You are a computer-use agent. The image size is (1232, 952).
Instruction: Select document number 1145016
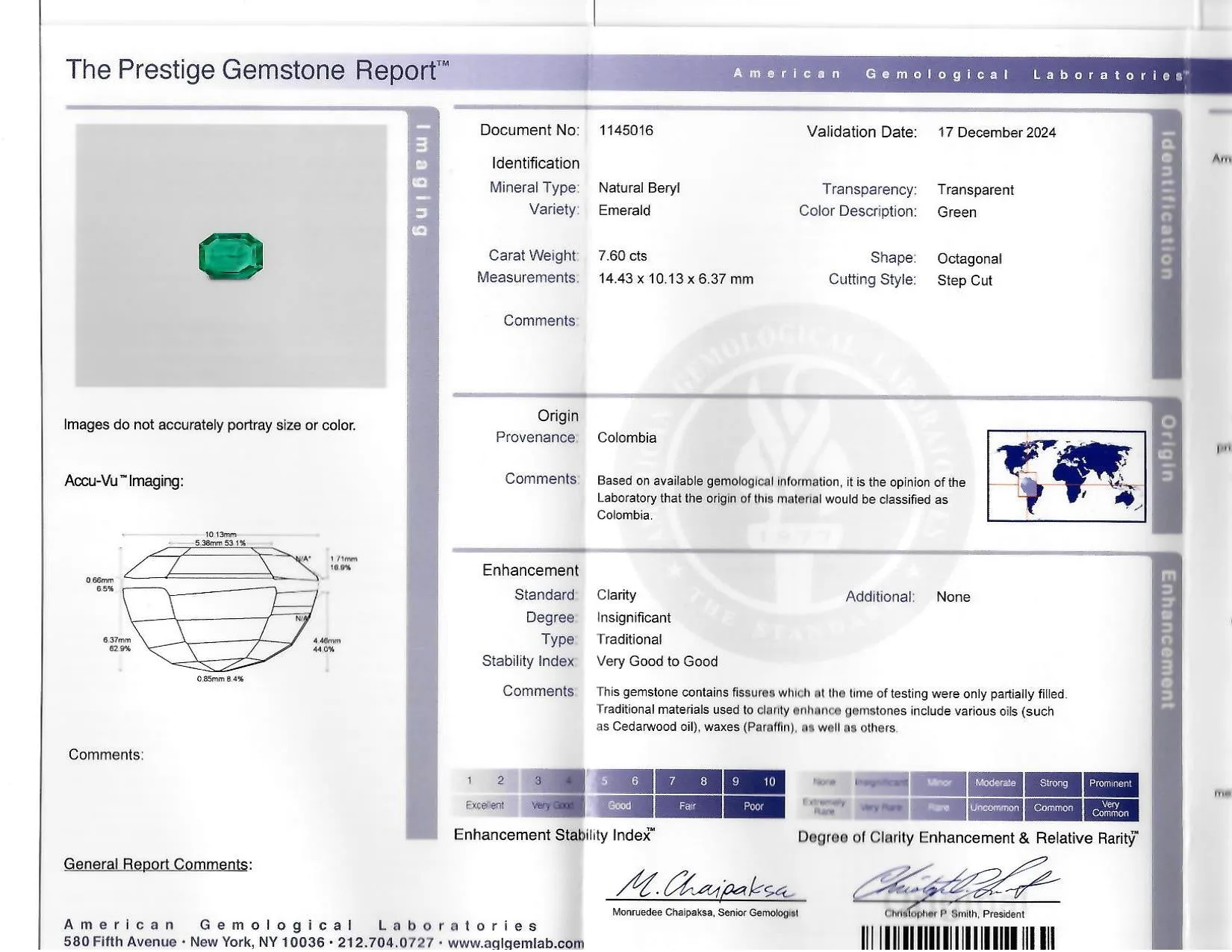(626, 131)
